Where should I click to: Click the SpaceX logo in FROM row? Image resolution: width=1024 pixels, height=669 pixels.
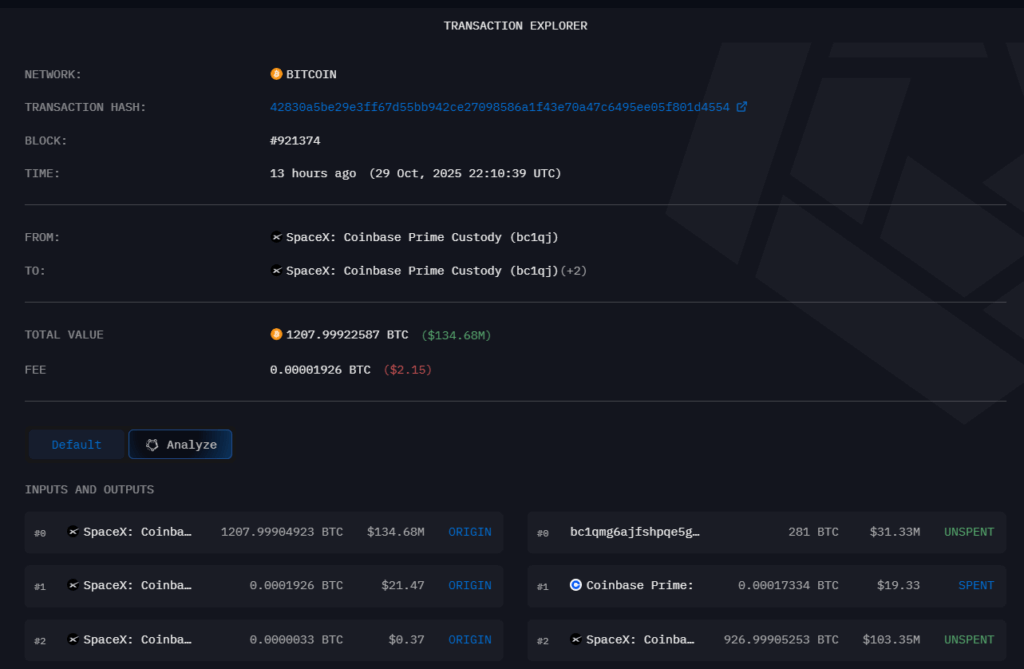click(x=277, y=237)
